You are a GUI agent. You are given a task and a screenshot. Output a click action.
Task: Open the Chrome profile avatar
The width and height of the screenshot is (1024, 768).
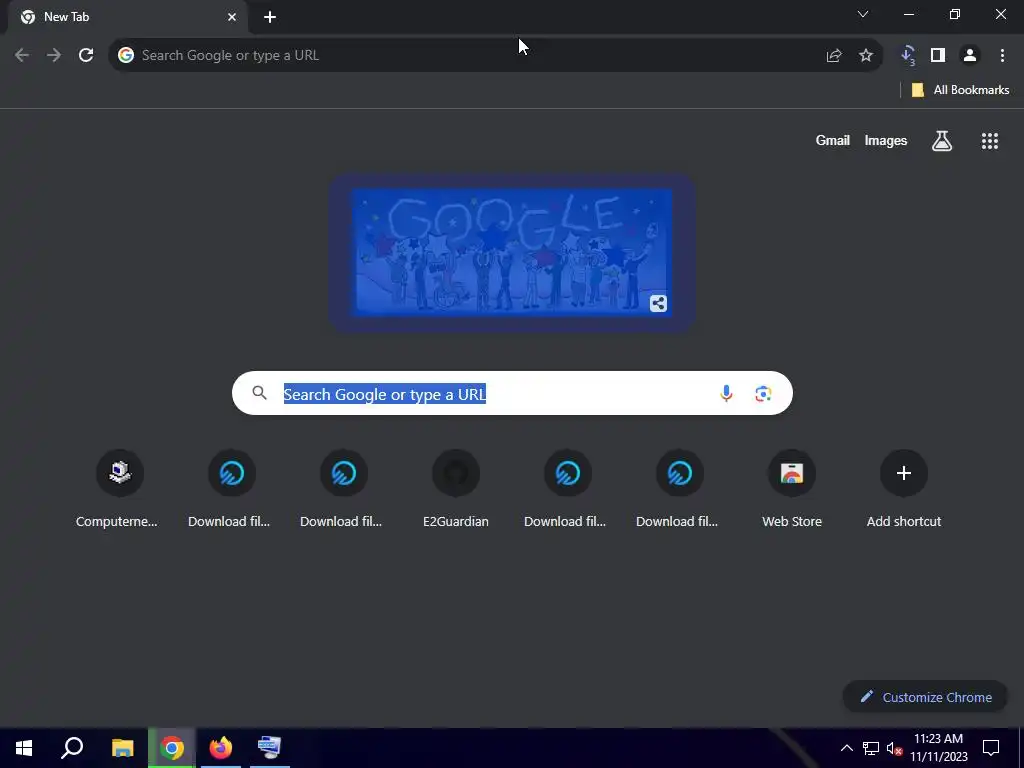click(x=970, y=56)
